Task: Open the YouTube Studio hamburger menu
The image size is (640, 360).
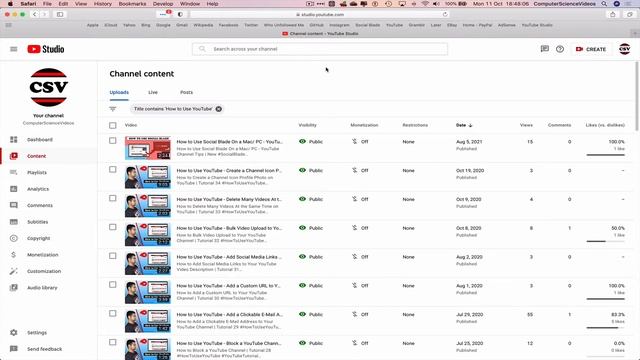Action: (13, 49)
